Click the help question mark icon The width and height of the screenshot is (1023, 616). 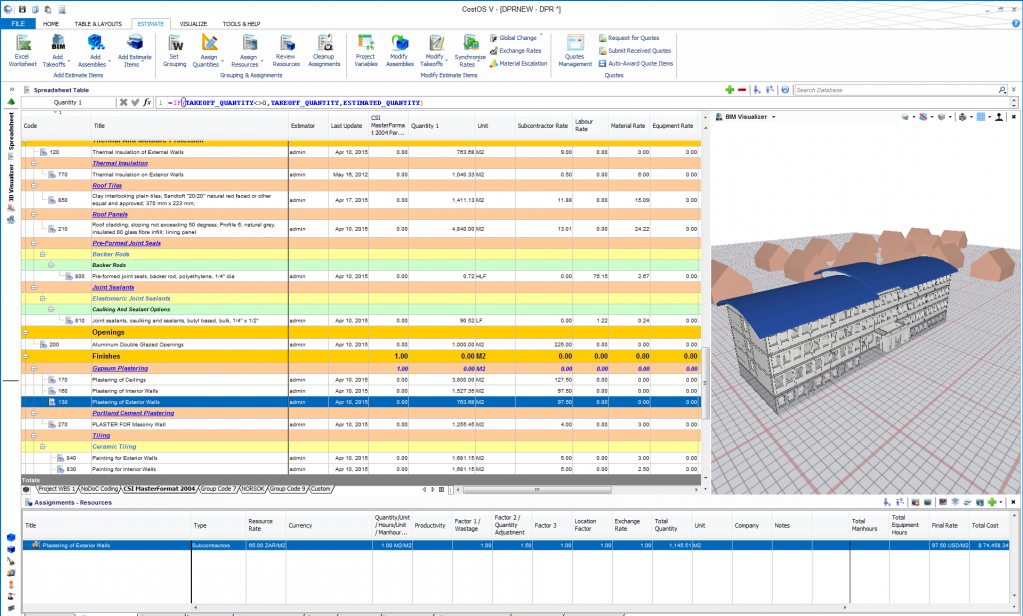click(1016, 23)
